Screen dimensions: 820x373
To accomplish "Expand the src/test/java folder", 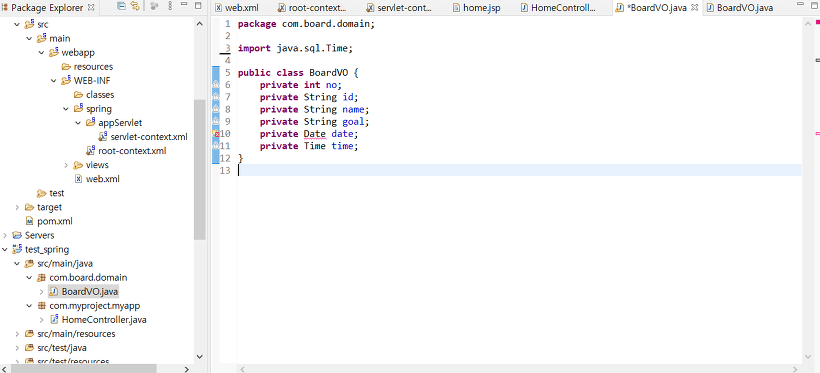I will pos(16,348).
